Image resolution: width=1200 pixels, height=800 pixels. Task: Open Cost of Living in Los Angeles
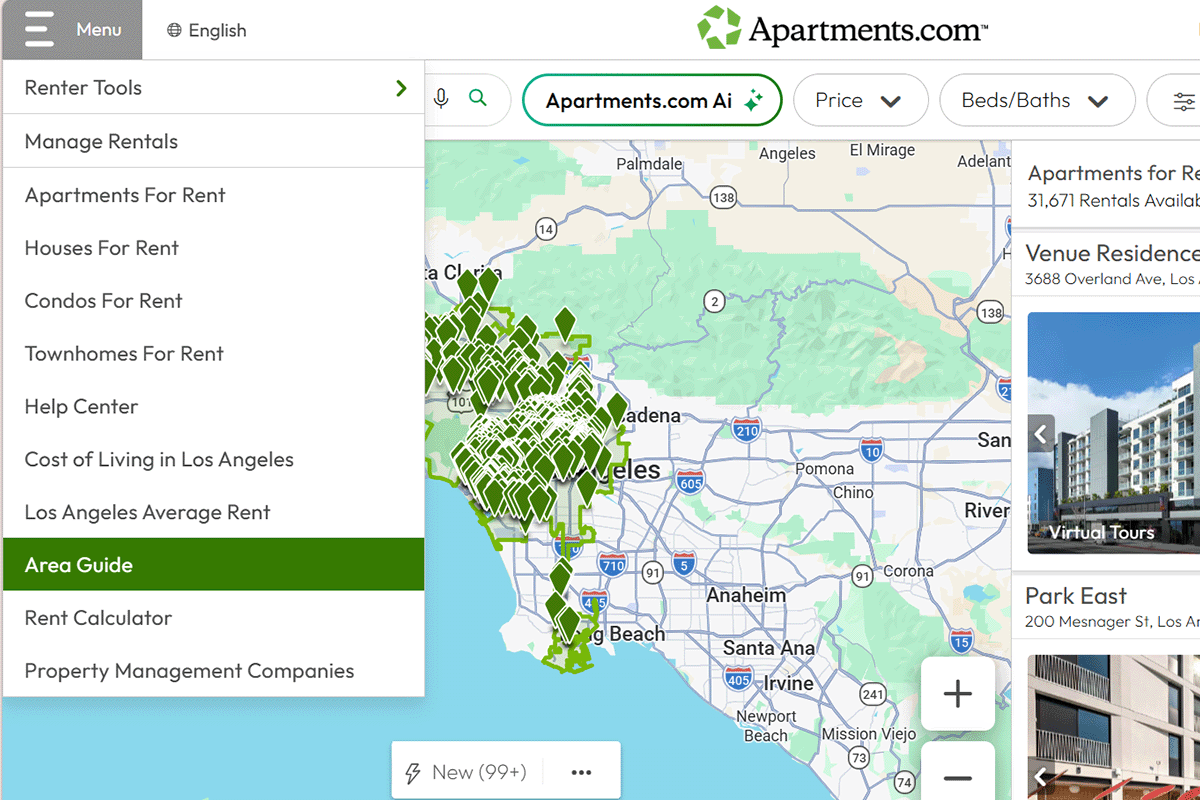(x=213, y=460)
